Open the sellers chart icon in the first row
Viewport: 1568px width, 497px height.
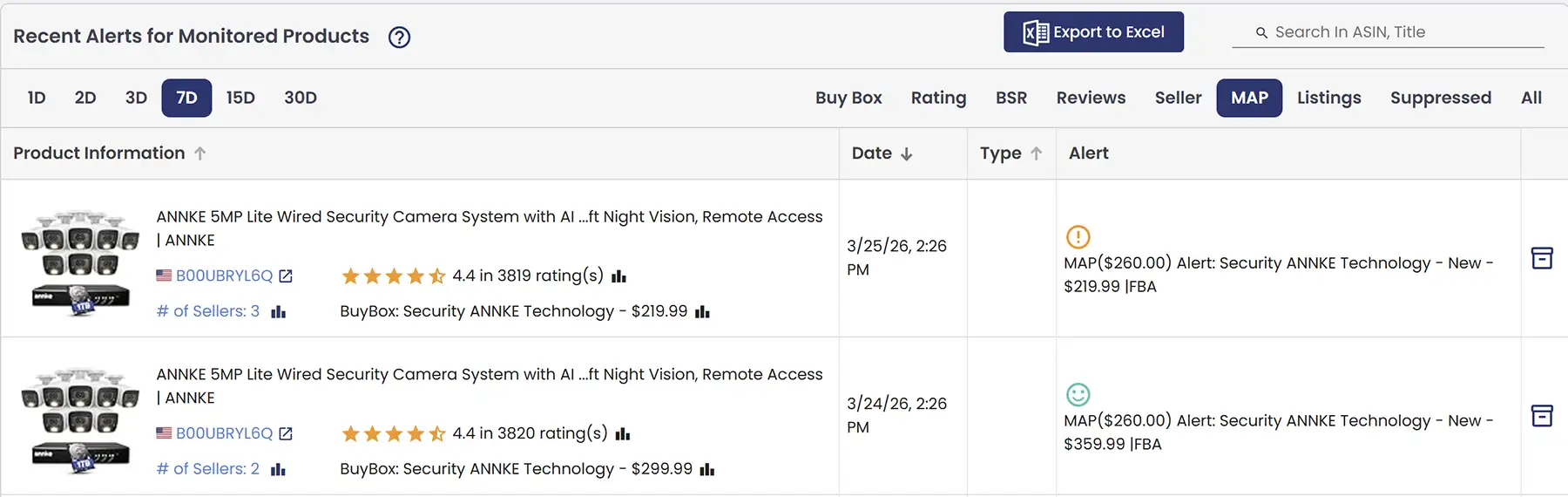[279, 312]
